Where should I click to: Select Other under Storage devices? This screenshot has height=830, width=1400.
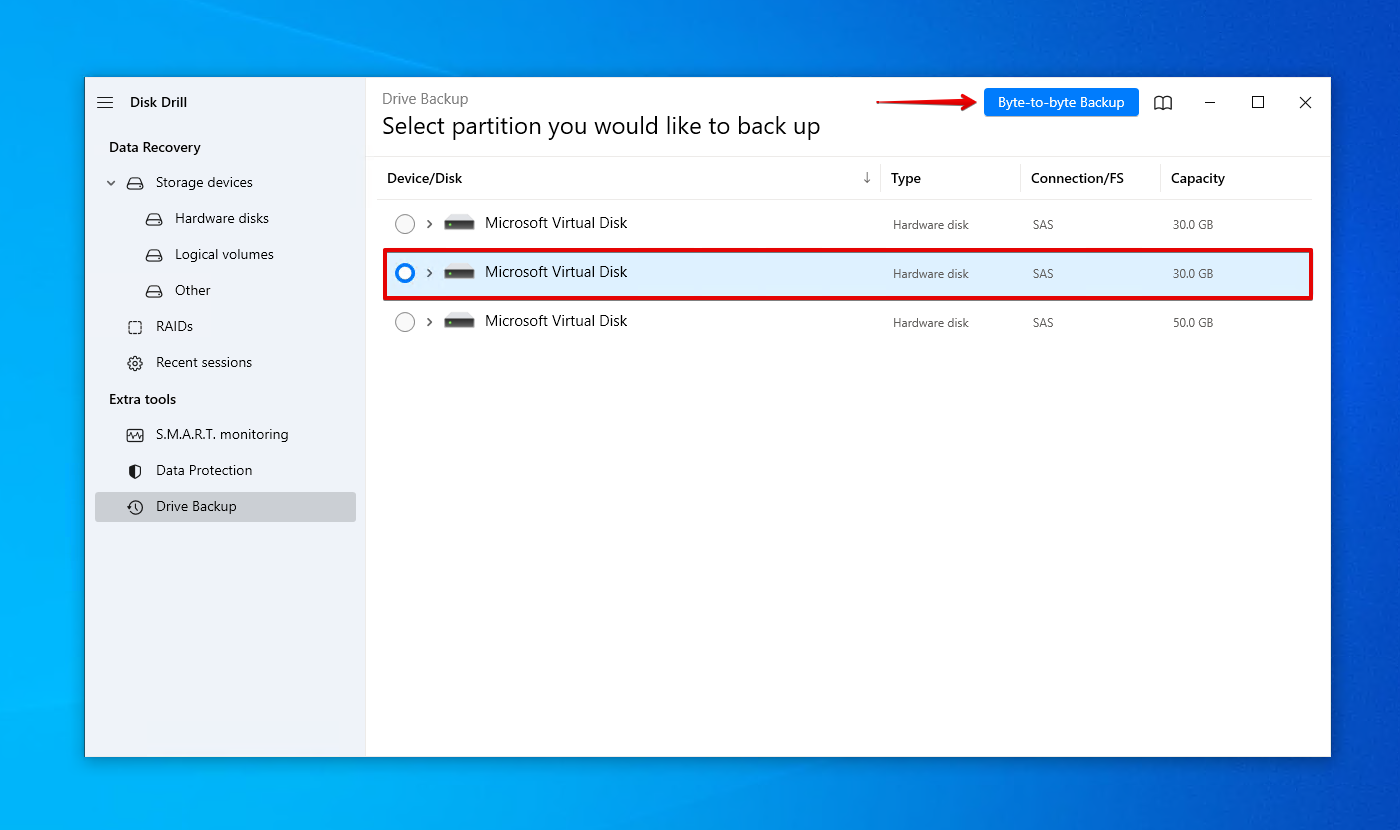tap(193, 290)
